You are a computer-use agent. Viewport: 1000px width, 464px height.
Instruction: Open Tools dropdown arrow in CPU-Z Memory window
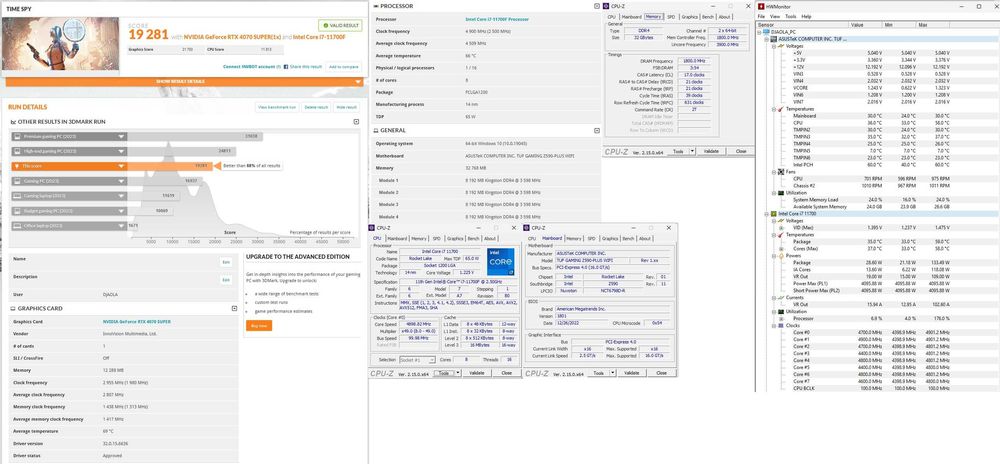point(691,151)
